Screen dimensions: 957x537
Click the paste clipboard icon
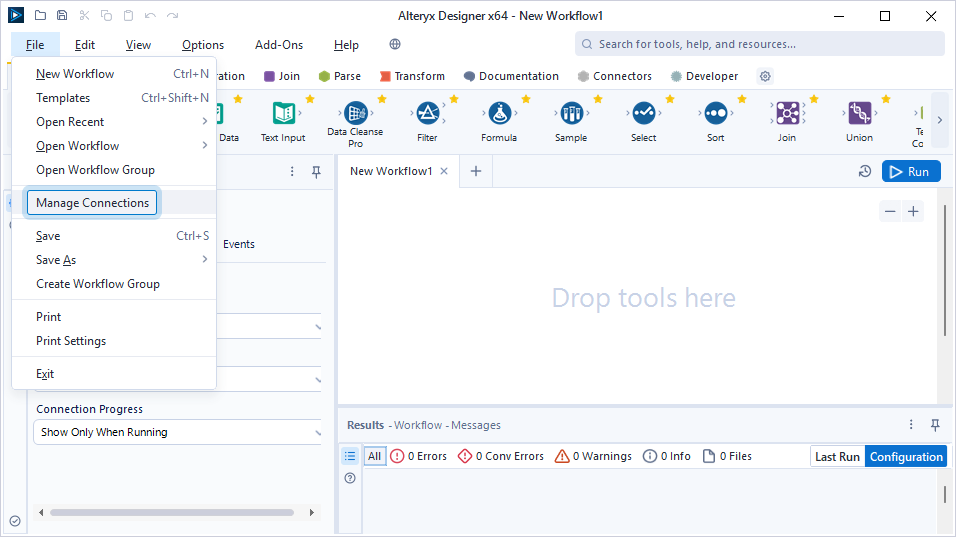point(128,15)
